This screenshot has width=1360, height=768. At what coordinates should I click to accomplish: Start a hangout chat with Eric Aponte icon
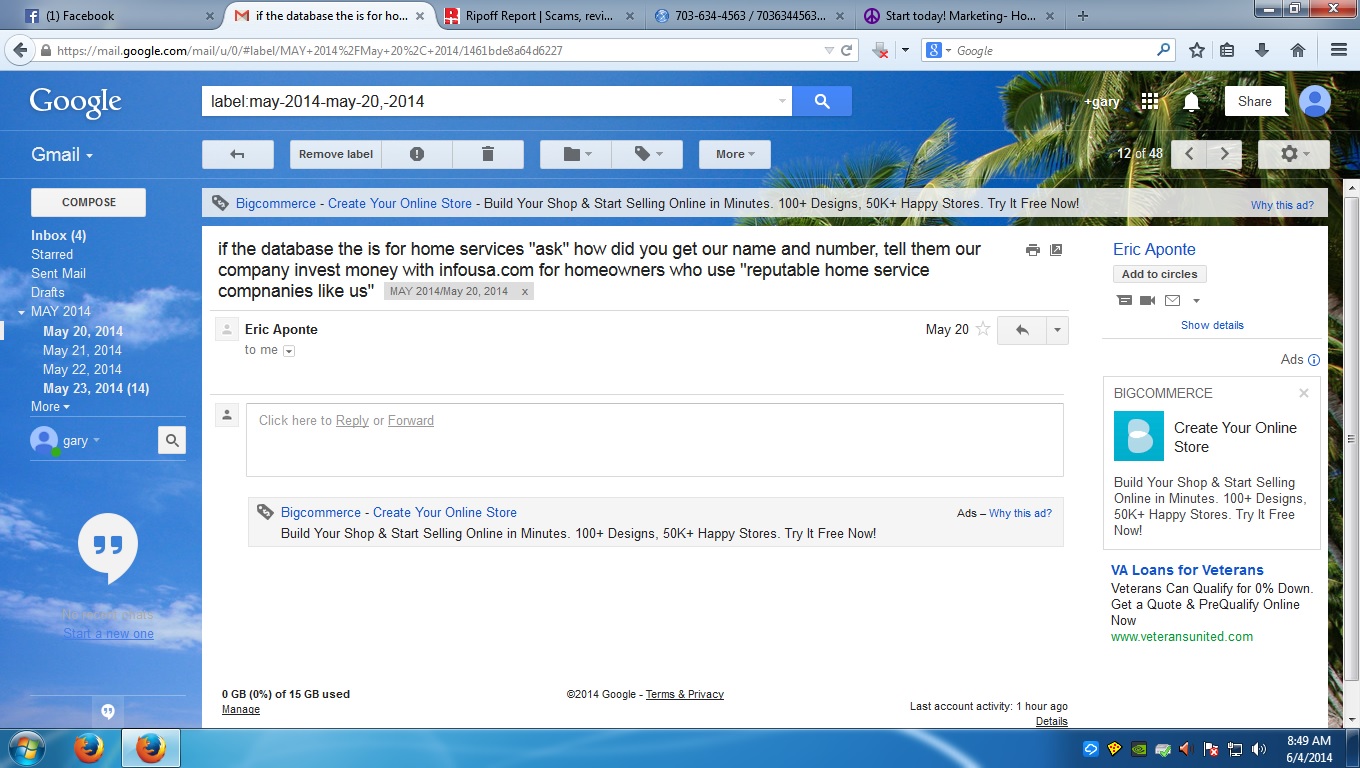[x=1124, y=300]
